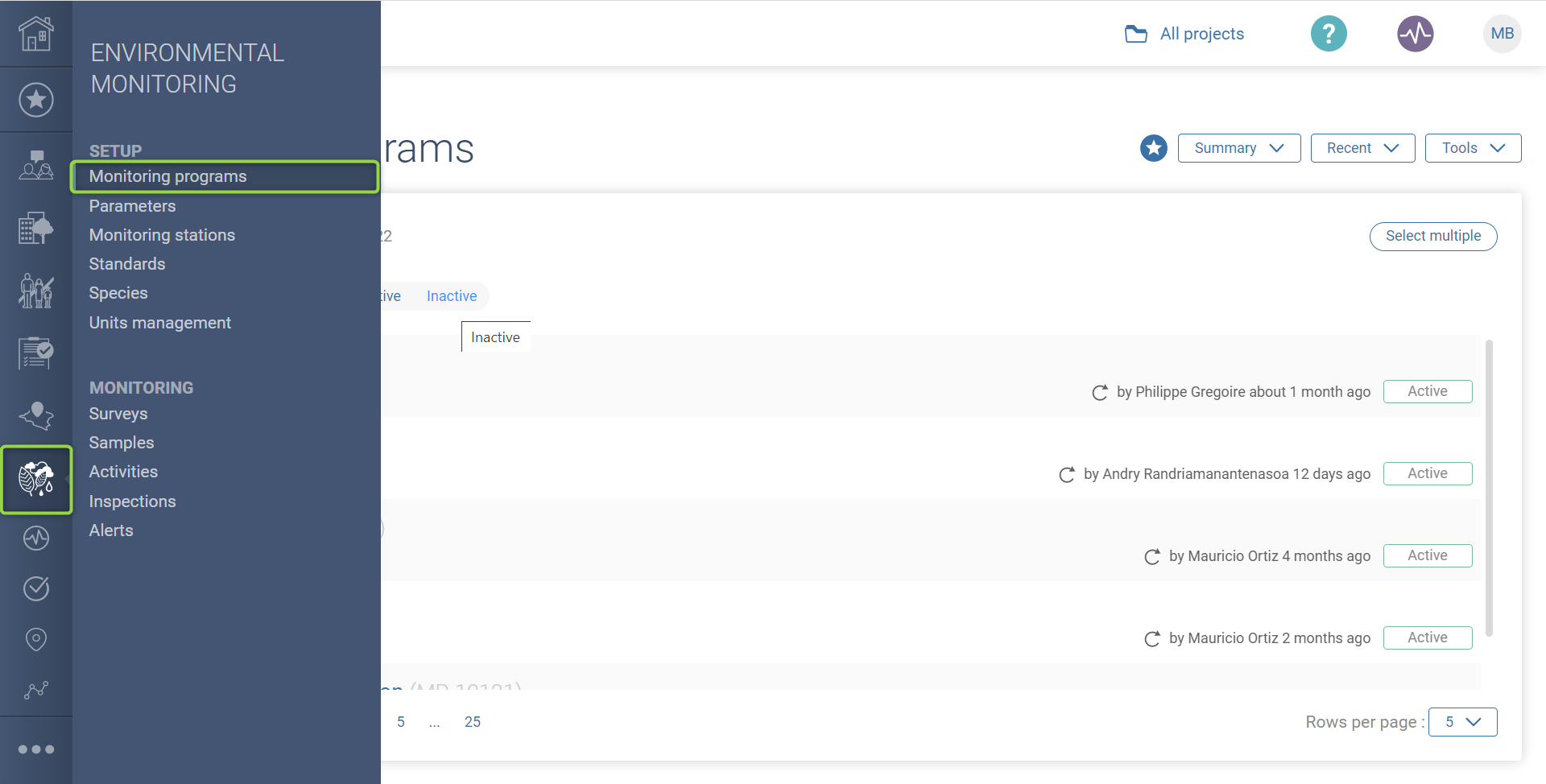Screen dimensions: 1546x784
Task: Click the home building icon in sidebar
Action: [36, 34]
